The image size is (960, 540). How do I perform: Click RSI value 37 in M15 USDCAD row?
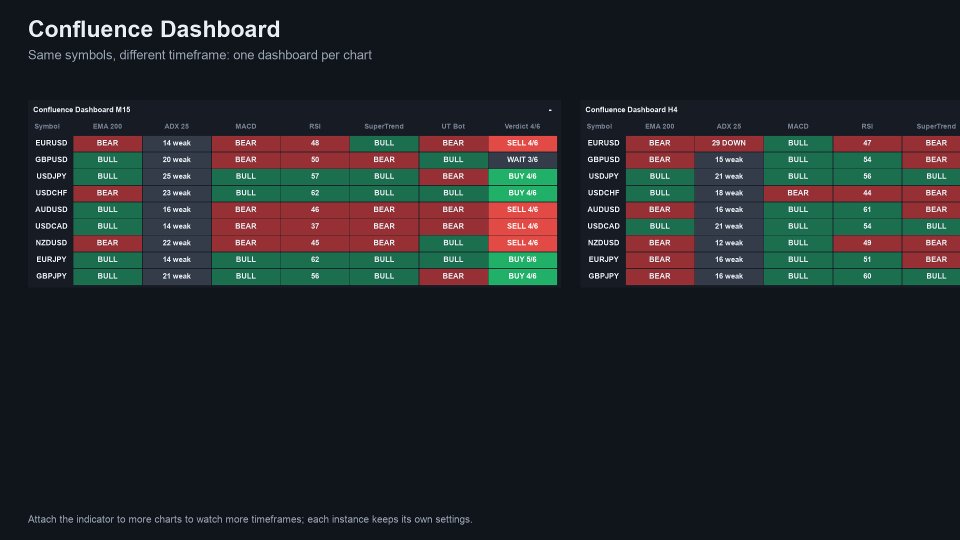pyautogui.click(x=315, y=226)
